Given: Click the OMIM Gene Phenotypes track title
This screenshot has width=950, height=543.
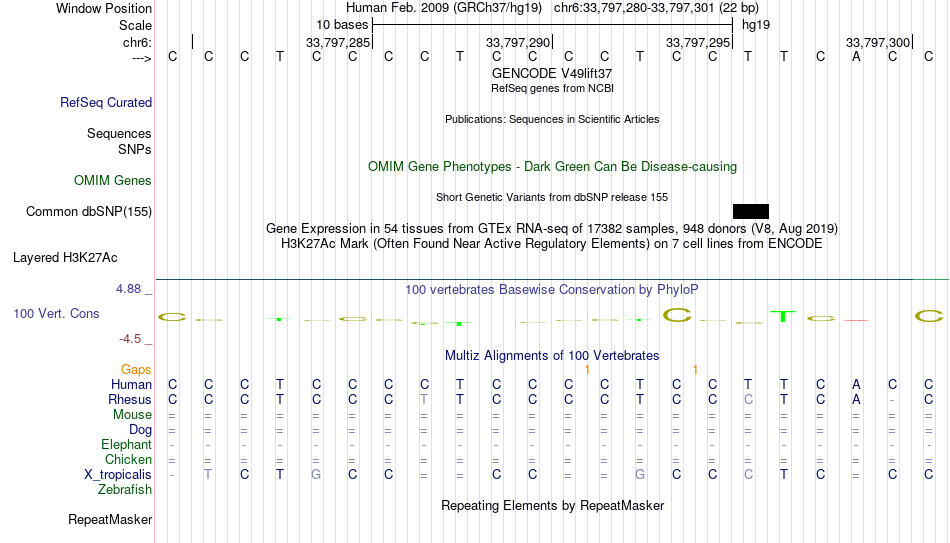Looking at the screenshot, I should (553, 167).
